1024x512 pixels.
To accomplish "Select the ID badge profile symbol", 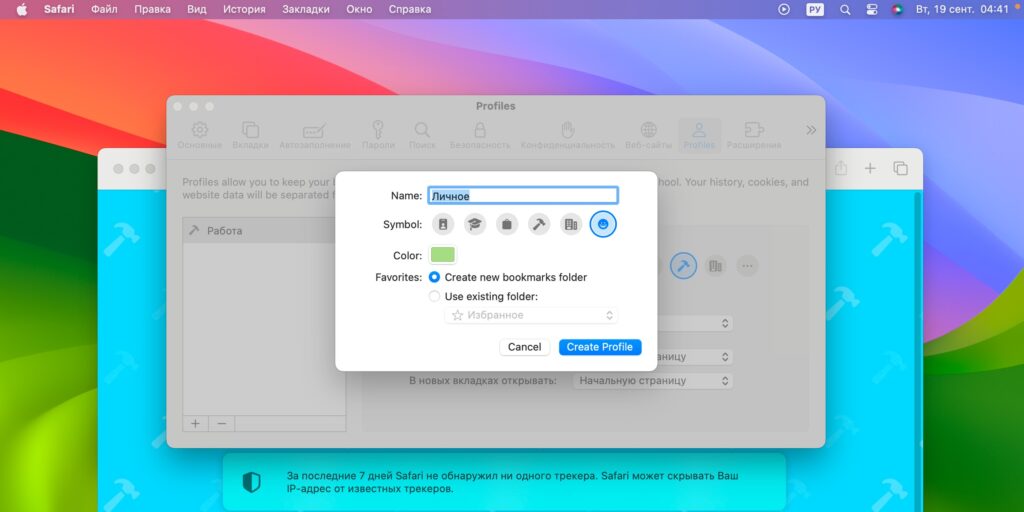I will (443, 225).
